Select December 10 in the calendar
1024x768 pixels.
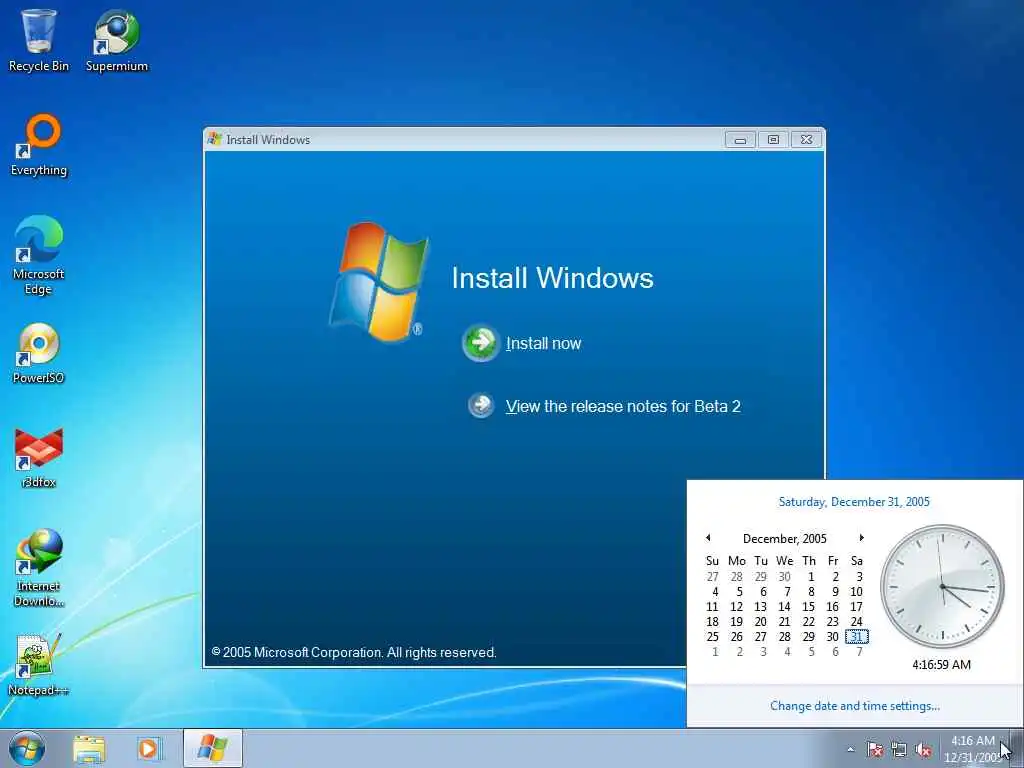[857, 592]
